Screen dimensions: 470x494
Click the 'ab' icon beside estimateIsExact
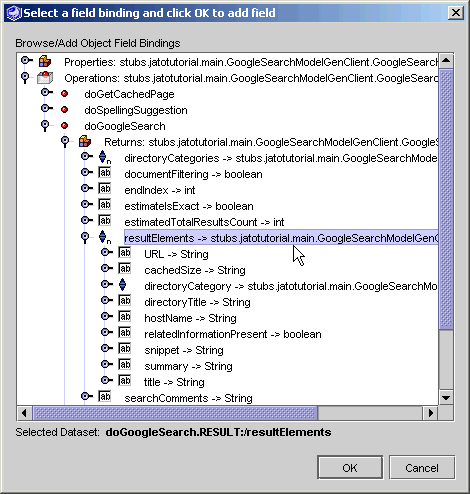(105, 205)
